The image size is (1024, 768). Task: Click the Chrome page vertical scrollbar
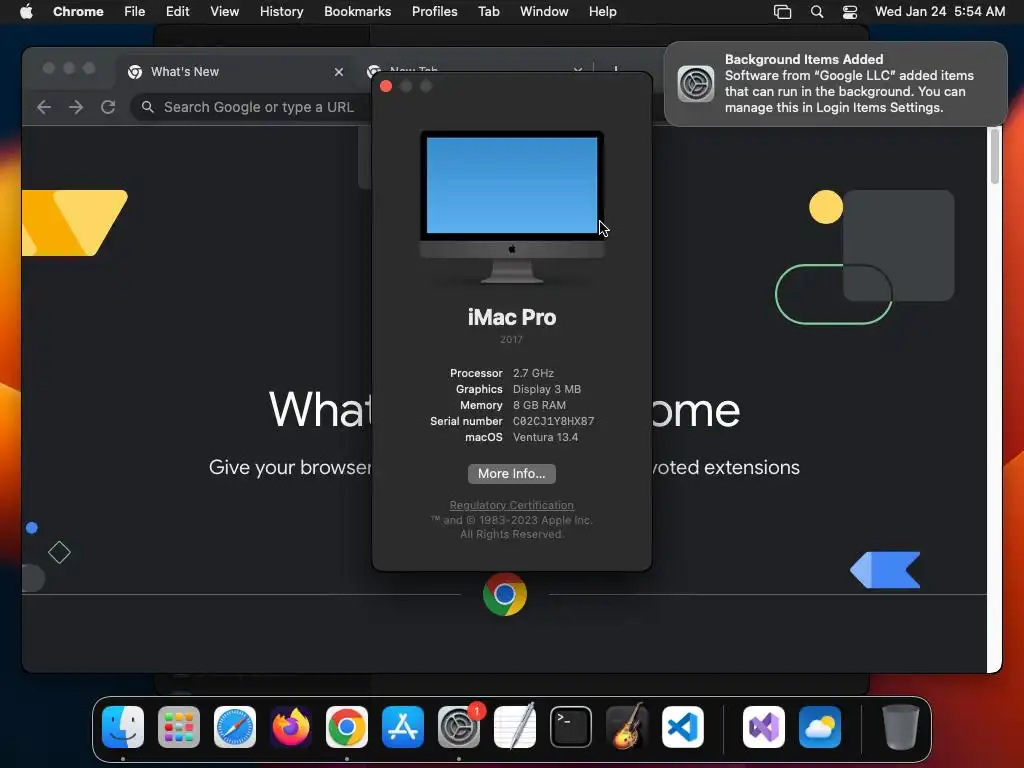[x=994, y=157]
